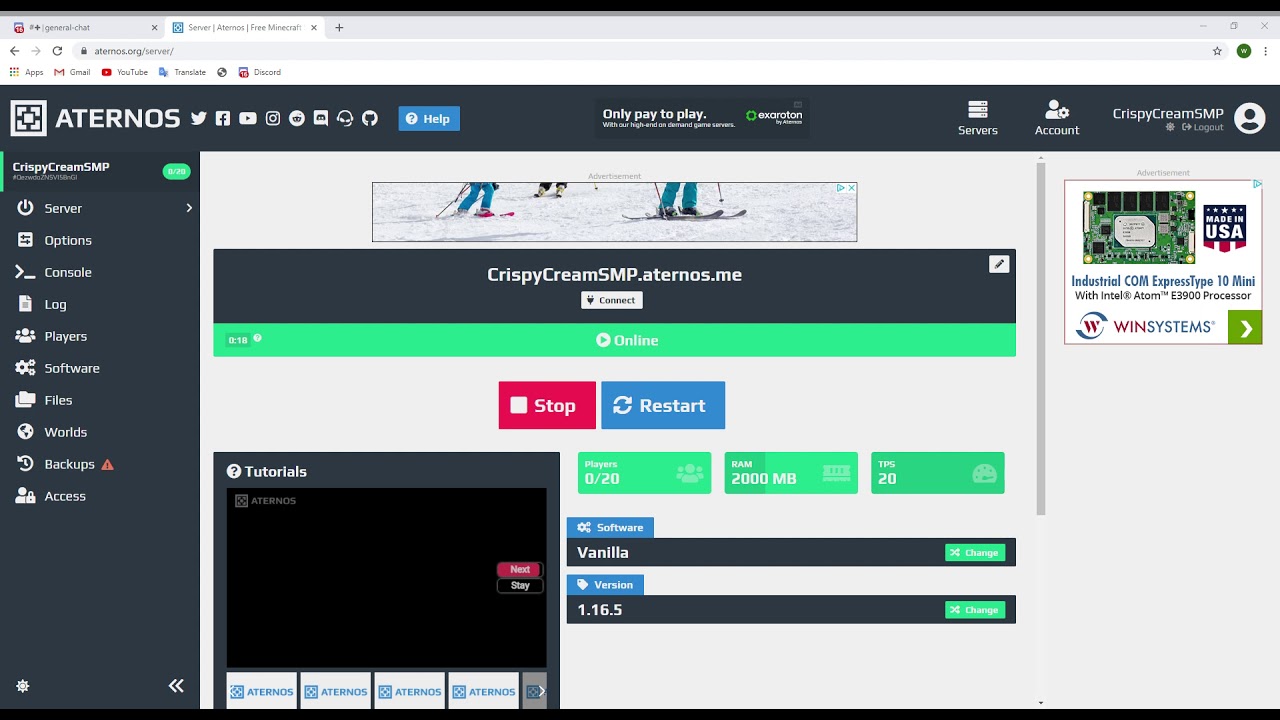Toggle the sidebar theme settings gear
This screenshot has width=1280, height=720.
point(23,686)
